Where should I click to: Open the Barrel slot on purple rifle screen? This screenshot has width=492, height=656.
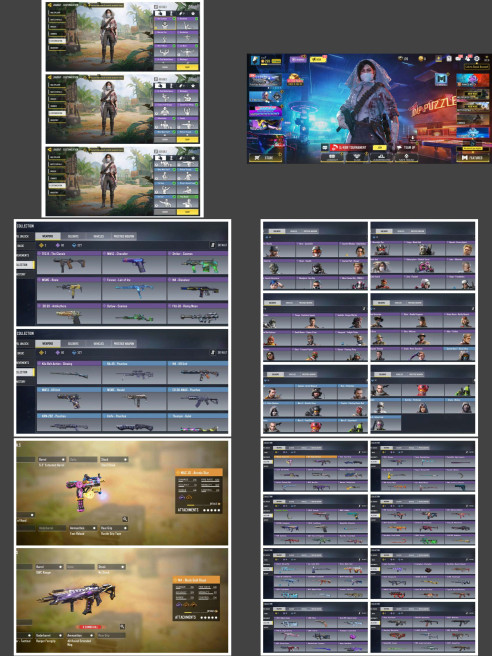tap(49, 567)
